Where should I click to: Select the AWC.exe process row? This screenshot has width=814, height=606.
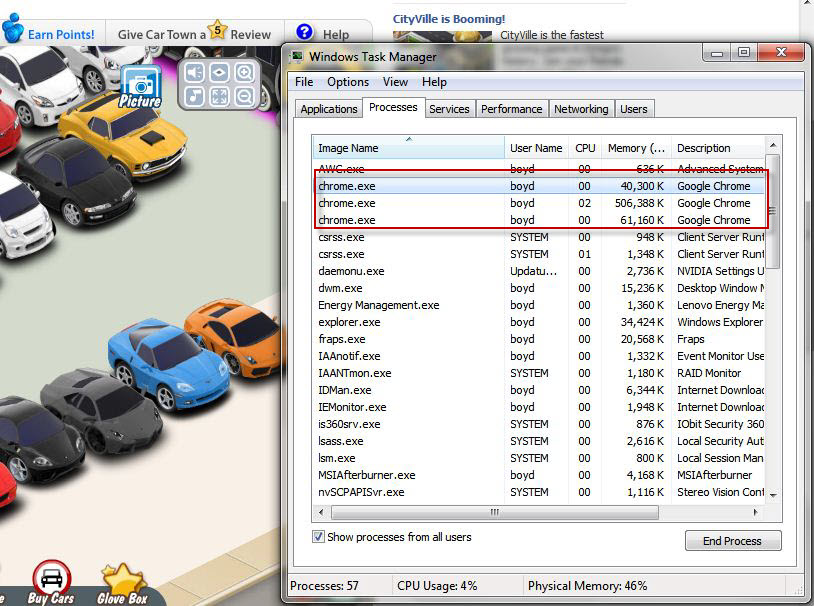coord(539,169)
